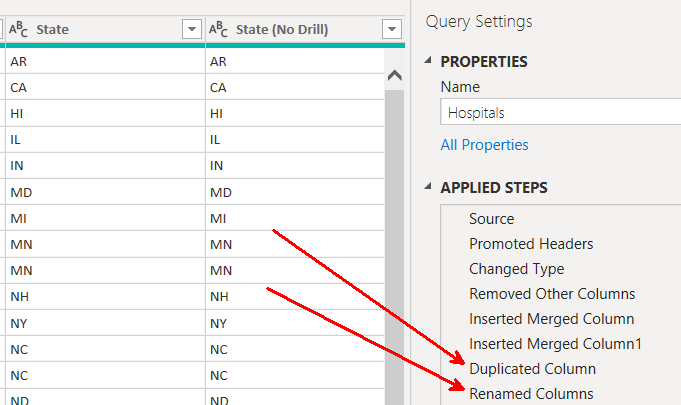Screen dimensions: 681x405
Task: Select the Inserted Merged Column1 step
Action: point(555,344)
